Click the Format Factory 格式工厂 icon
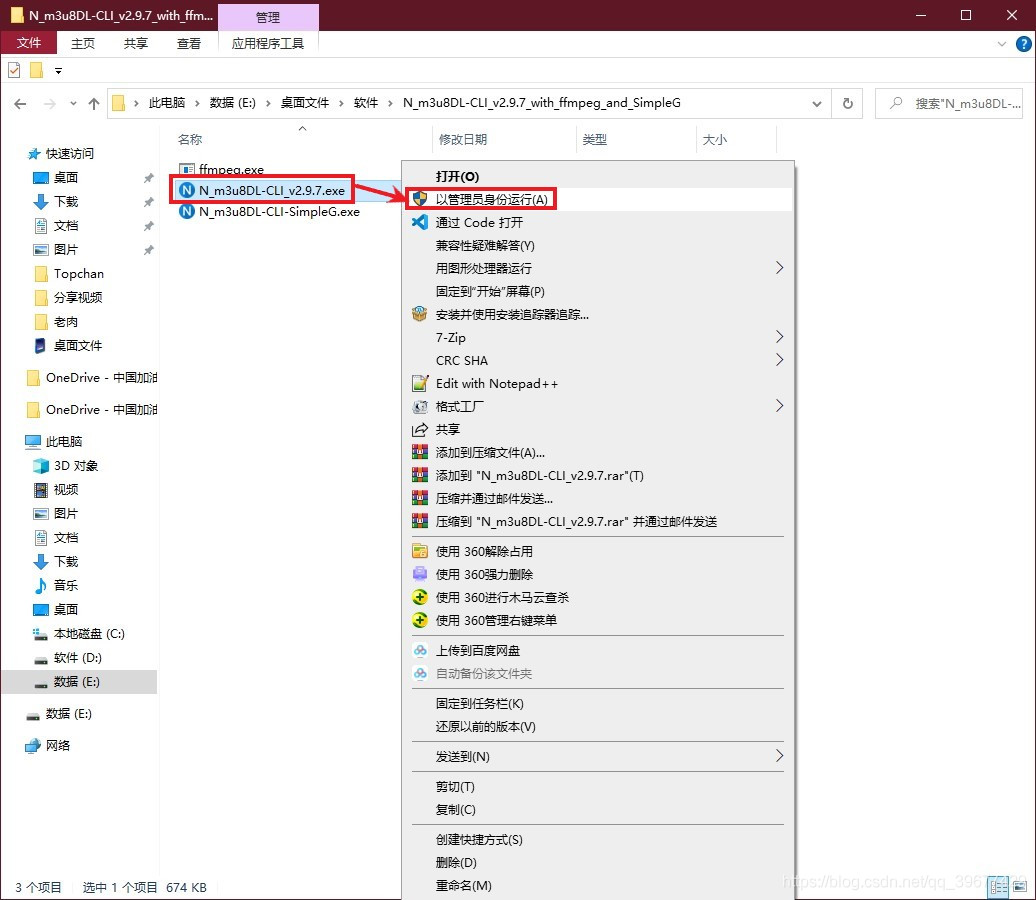 pyautogui.click(x=420, y=406)
